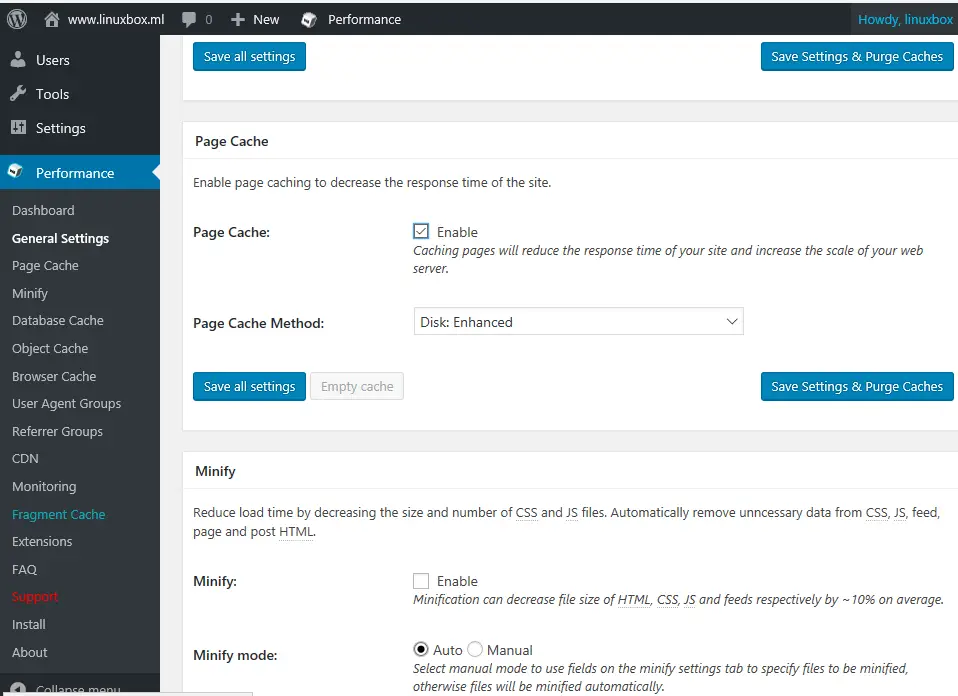This screenshot has height=696, width=958.
Task: Disable the Page Cache Enable checkbox
Action: coord(421,230)
